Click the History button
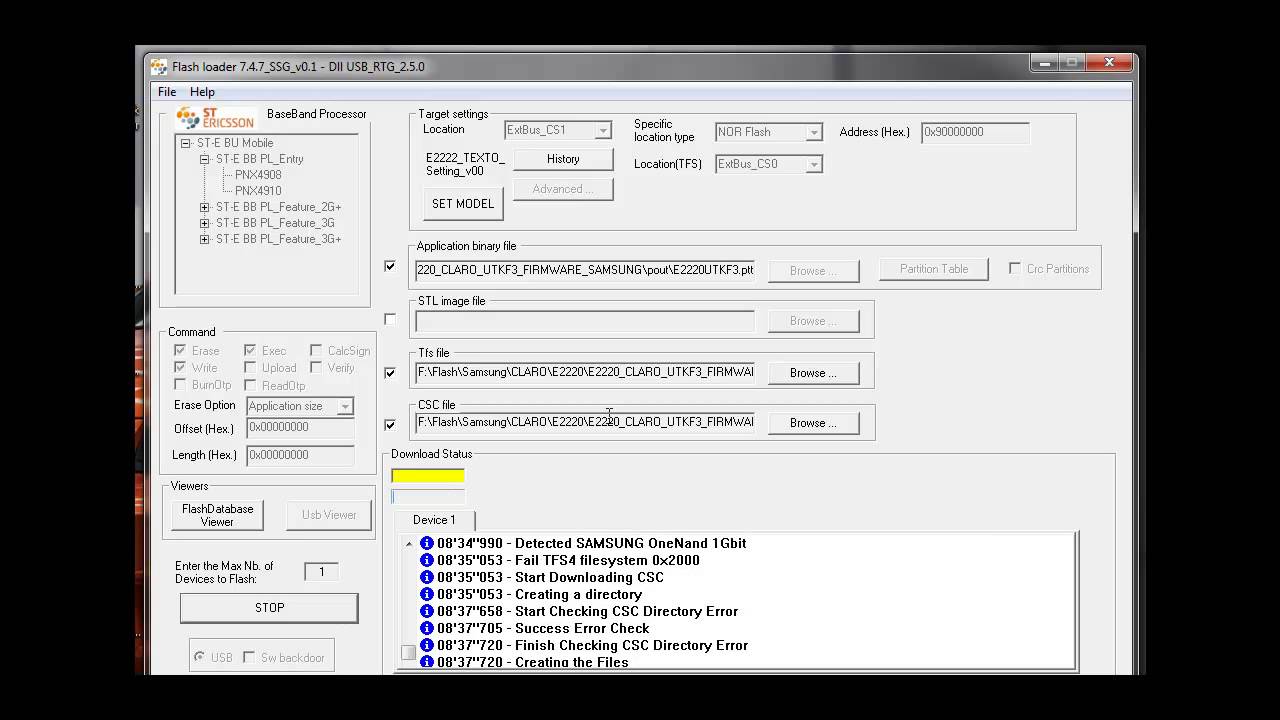This screenshot has height=720, width=1280. pos(563,159)
